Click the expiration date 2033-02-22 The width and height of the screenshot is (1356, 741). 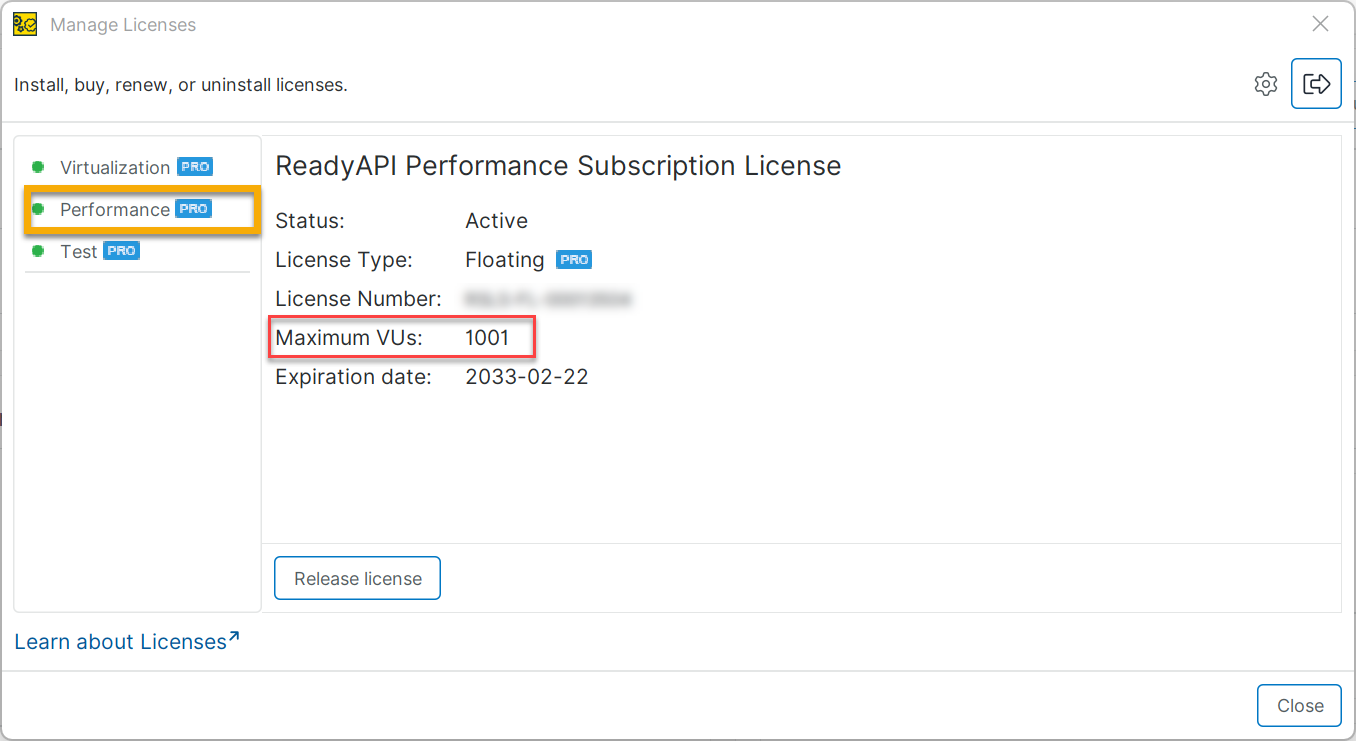[527, 377]
